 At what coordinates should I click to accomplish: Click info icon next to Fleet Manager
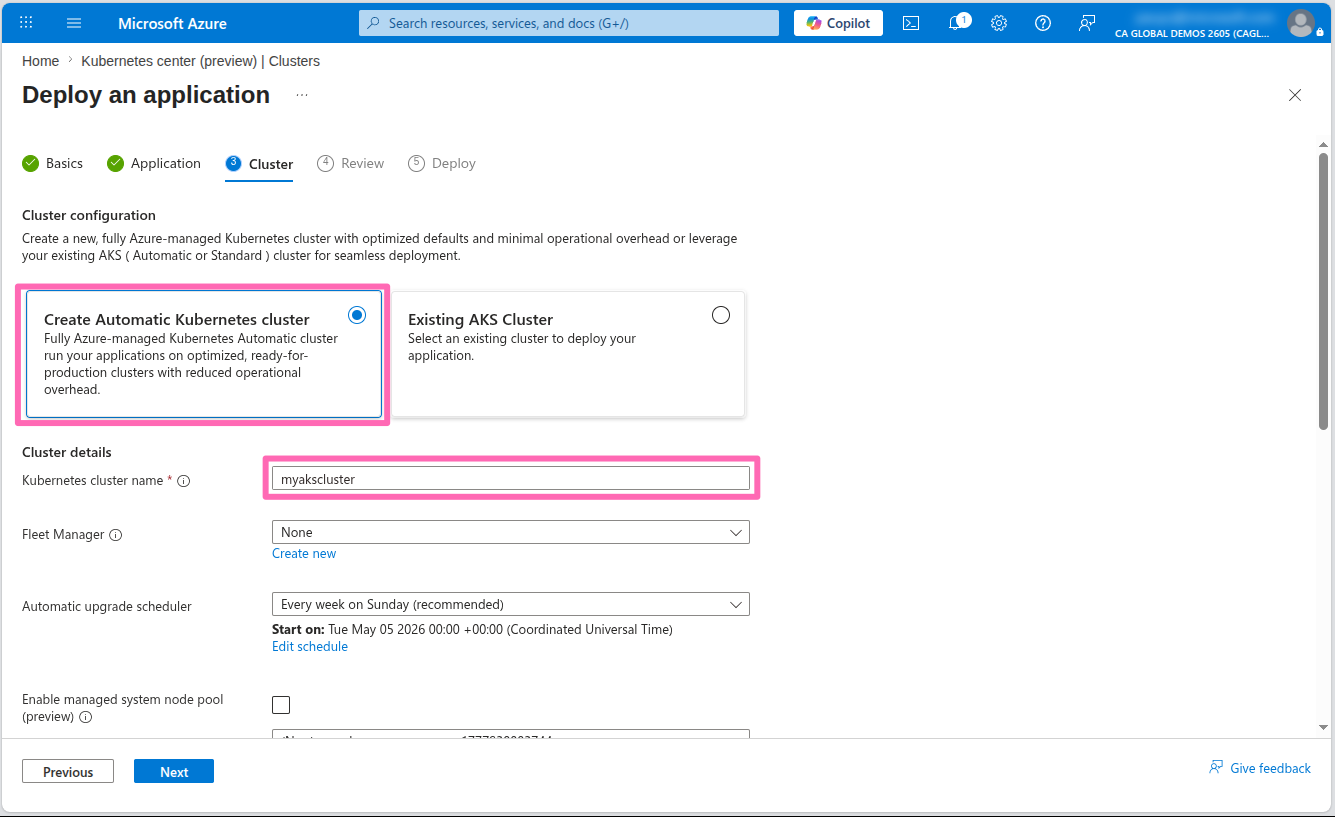click(x=115, y=535)
